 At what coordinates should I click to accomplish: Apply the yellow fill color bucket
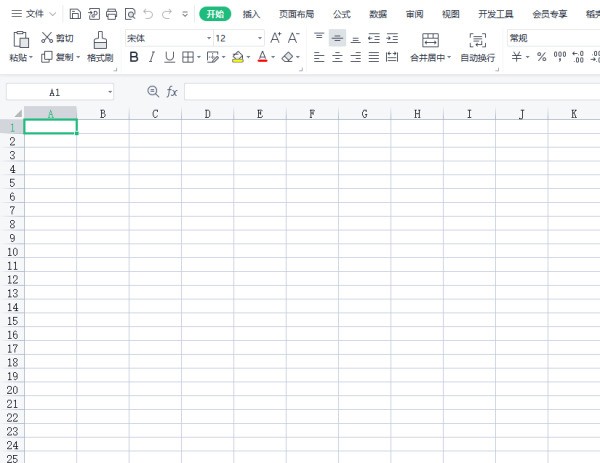coord(238,57)
